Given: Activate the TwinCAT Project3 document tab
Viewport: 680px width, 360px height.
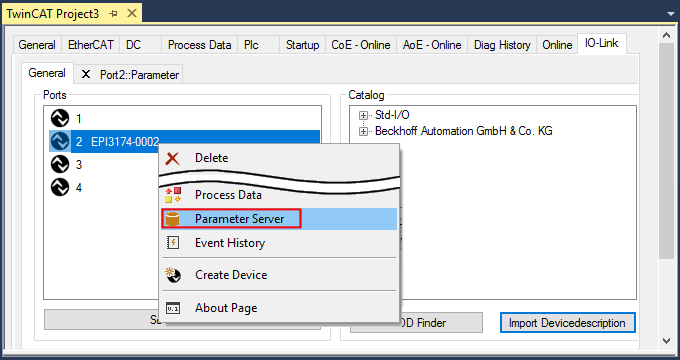Looking at the screenshot, I should [52, 14].
